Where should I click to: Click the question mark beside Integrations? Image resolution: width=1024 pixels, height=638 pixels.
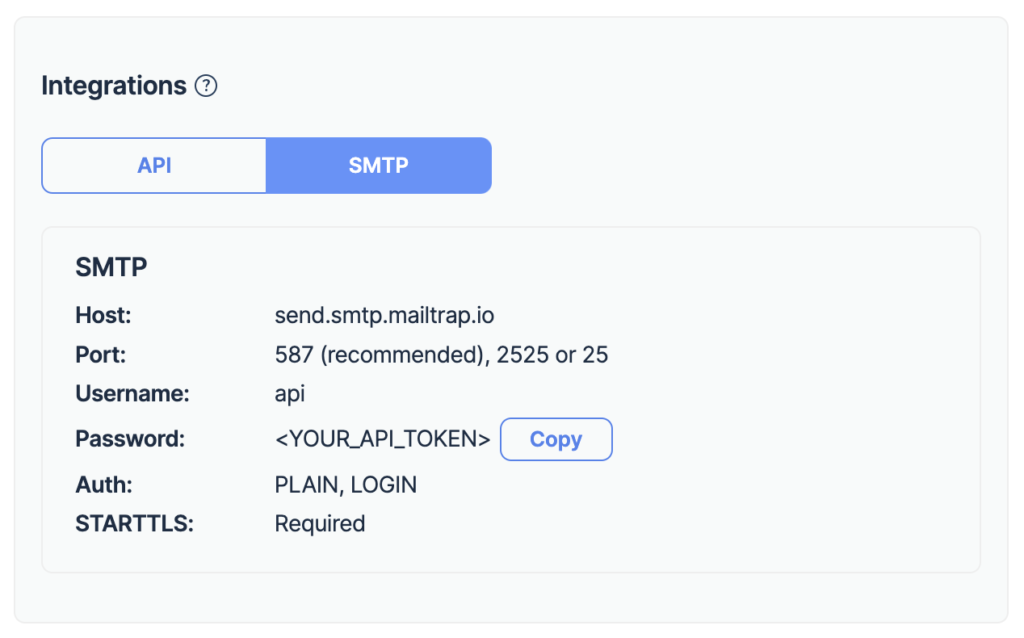206,86
